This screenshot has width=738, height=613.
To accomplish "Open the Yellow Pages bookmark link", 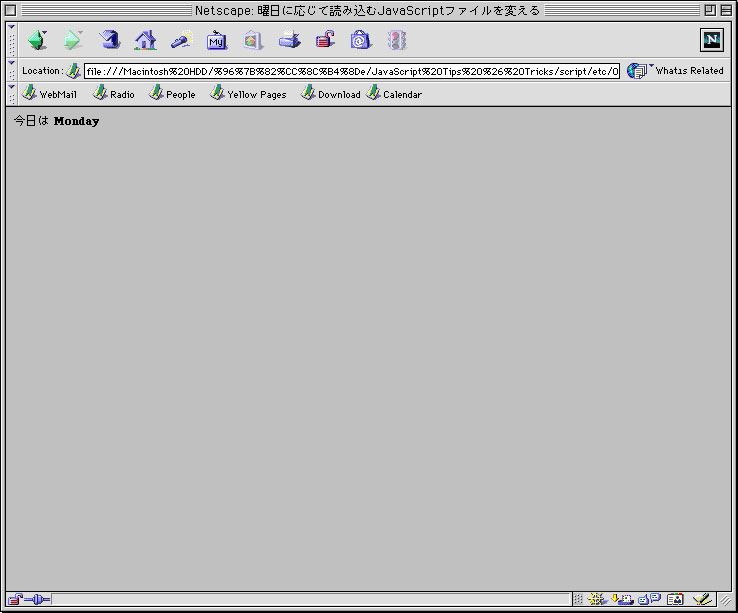I will (x=248, y=94).
